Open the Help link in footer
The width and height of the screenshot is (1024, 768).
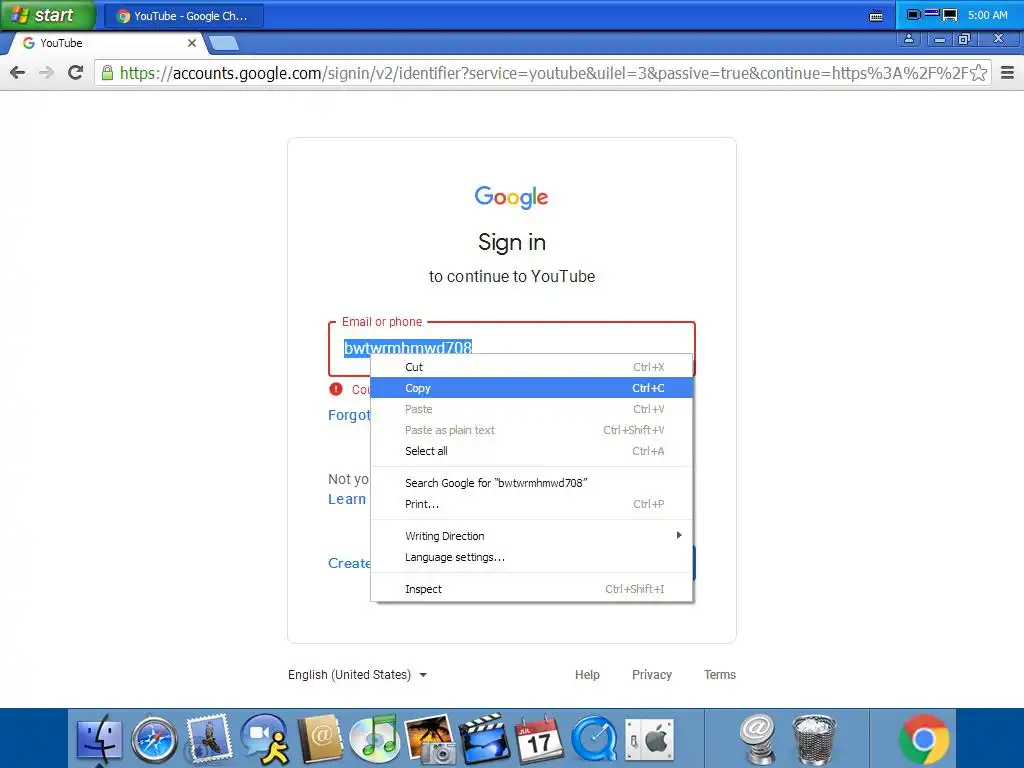[587, 675]
